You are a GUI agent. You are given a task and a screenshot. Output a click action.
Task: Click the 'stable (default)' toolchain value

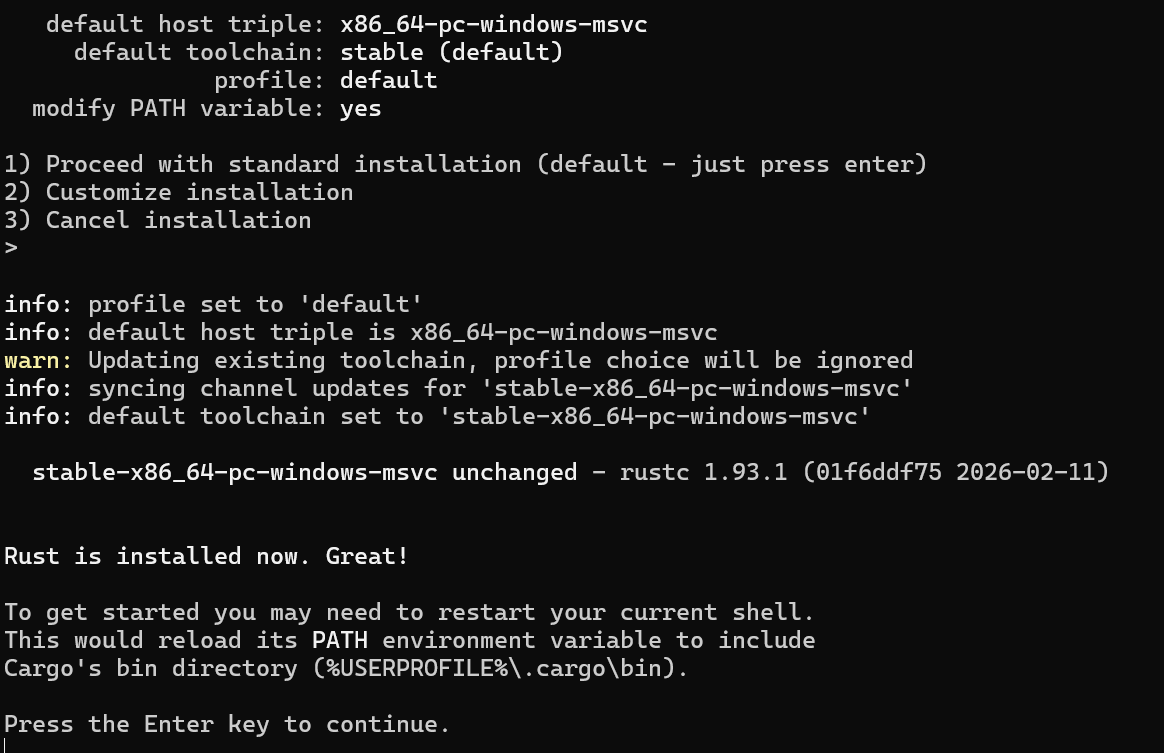pyautogui.click(x=451, y=52)
